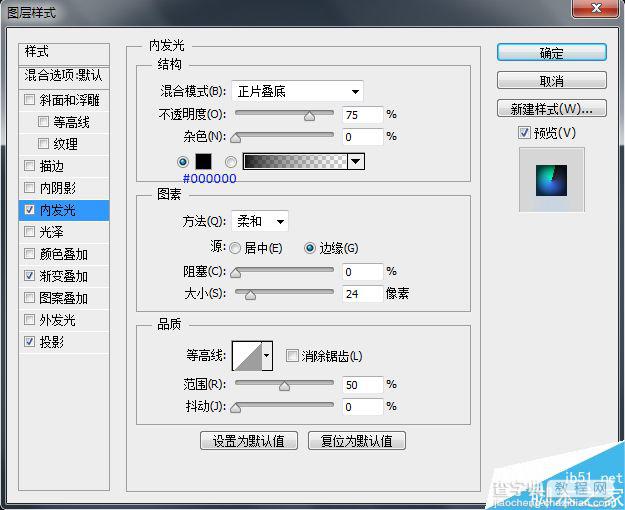Click the 设置为默认值 button
625x510 pixels.
point(249,441)
